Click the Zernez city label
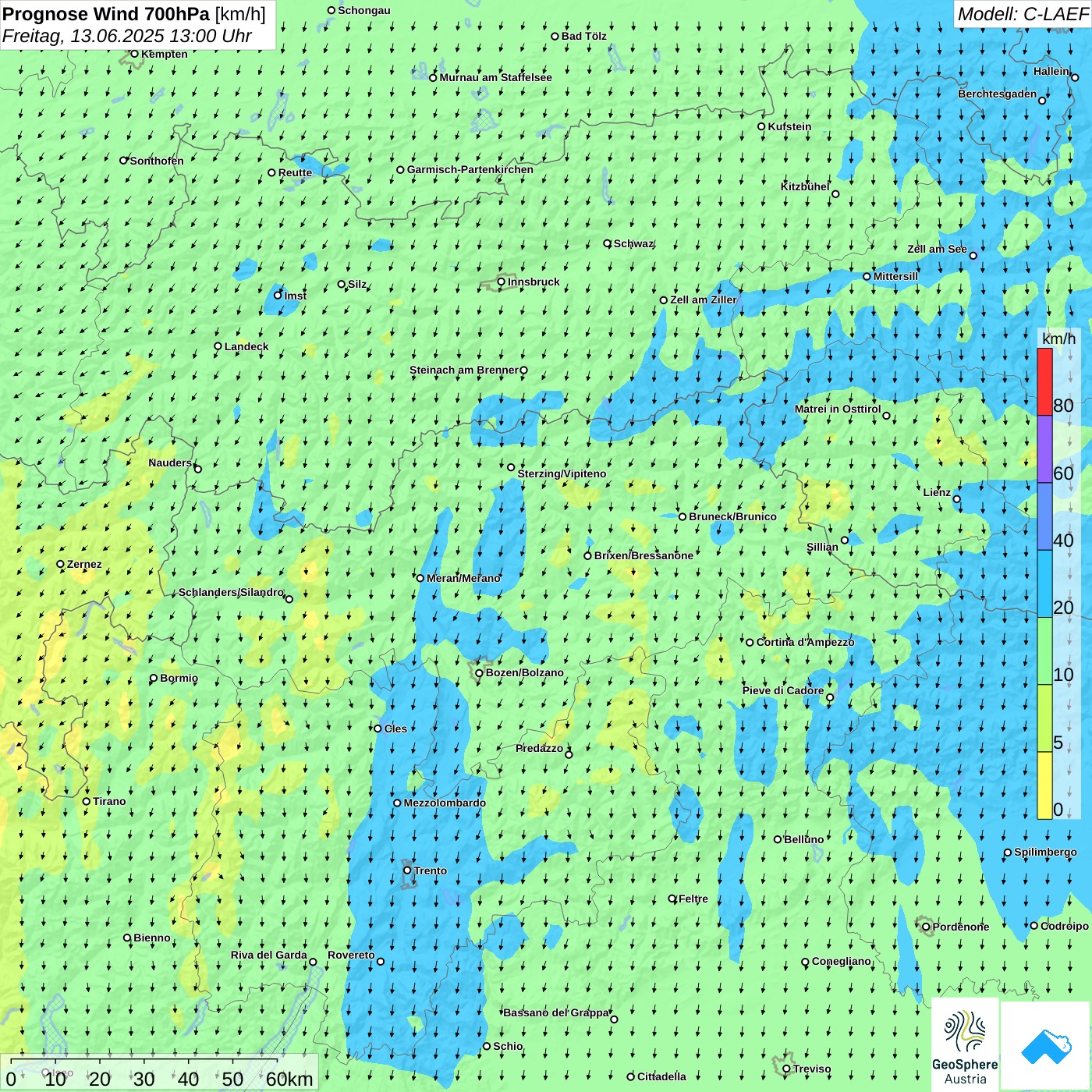 click(84, 564)
